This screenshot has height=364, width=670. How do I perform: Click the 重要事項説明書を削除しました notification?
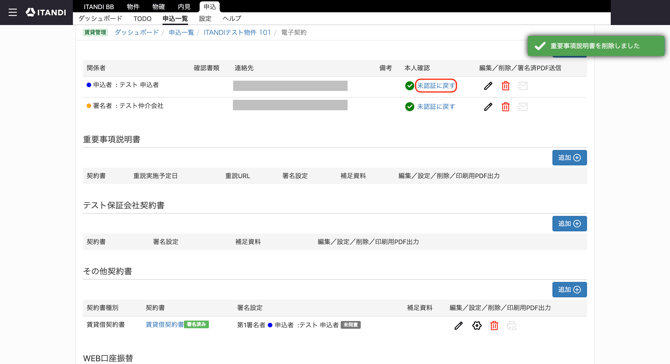point(596,46)
